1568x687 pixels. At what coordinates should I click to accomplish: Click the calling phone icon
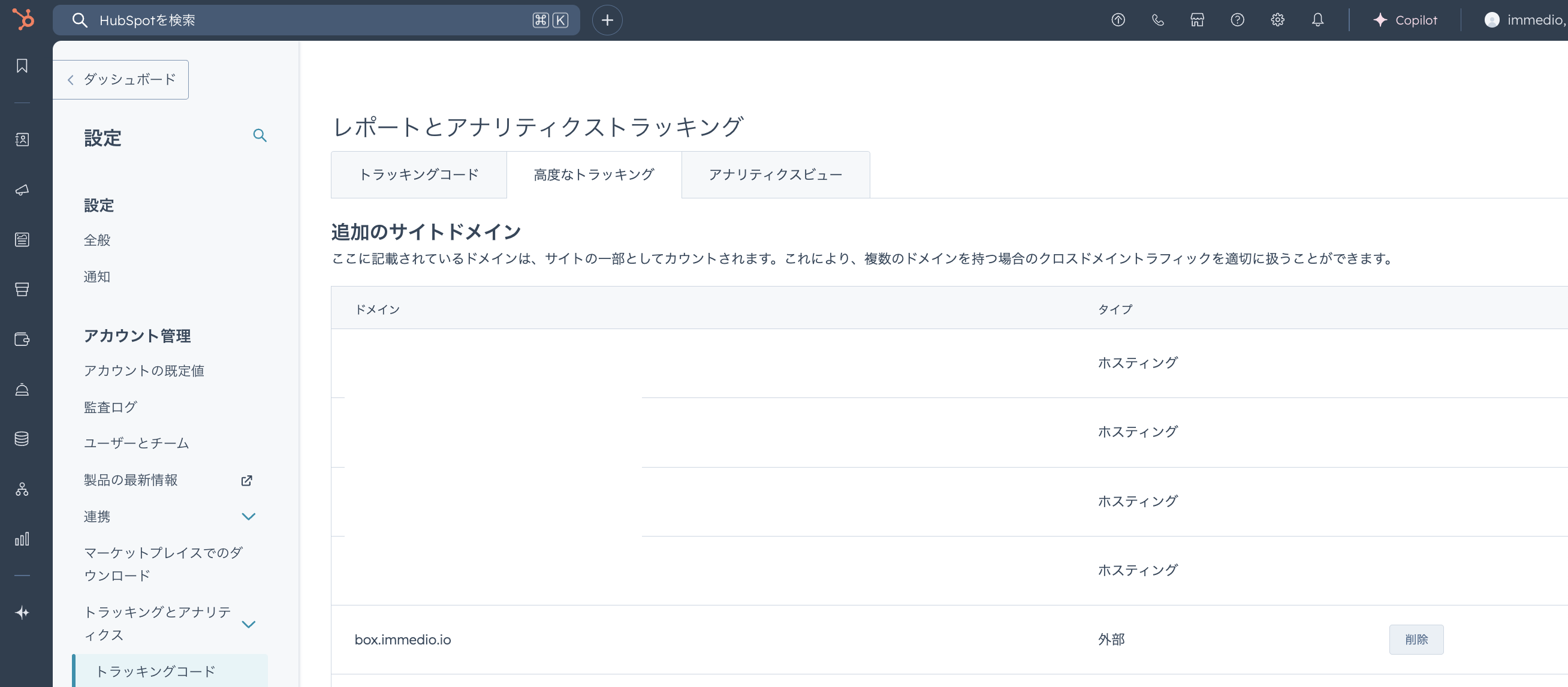tap(1157, 20)
